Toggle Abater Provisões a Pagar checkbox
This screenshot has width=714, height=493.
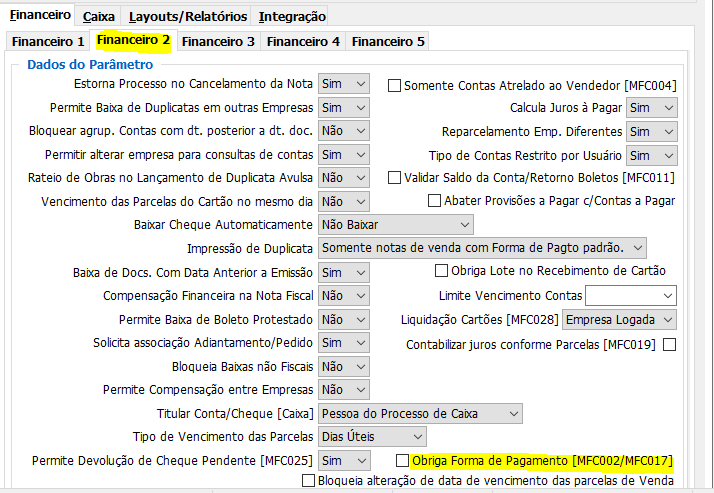coord(434,201)
